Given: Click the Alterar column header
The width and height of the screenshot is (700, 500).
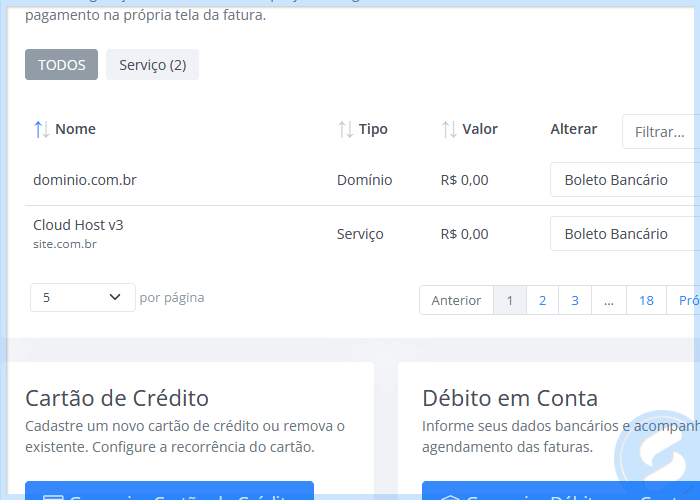Looking at the screenshot, I should (574, 129).
